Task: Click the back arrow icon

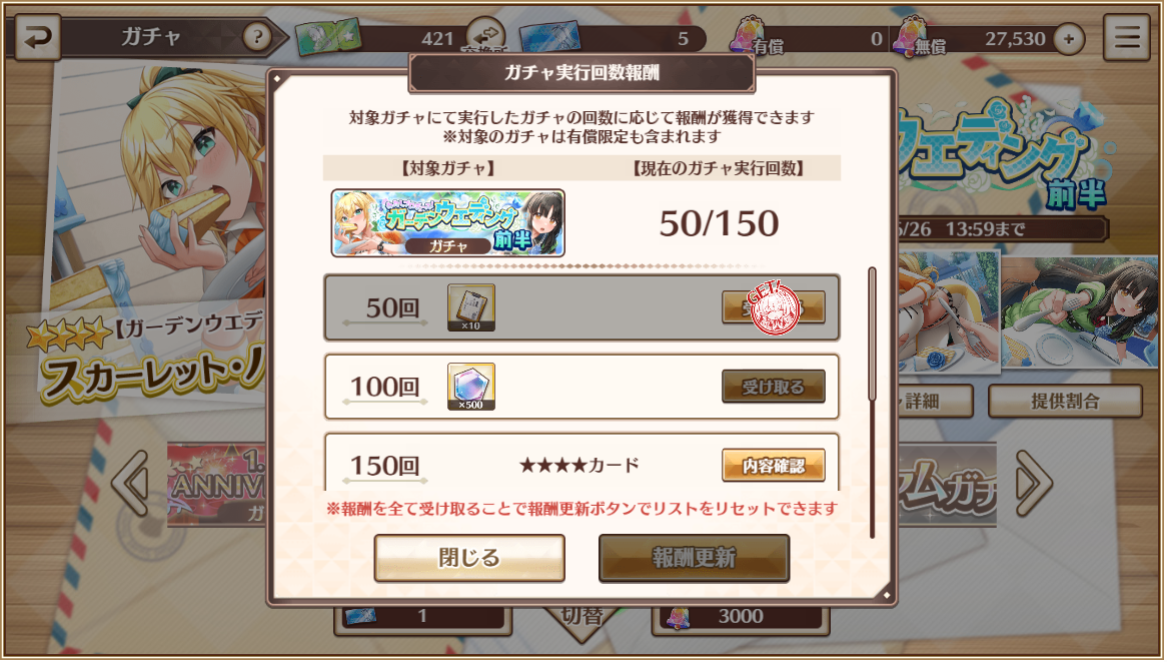Action: click(x=36, y=37)
